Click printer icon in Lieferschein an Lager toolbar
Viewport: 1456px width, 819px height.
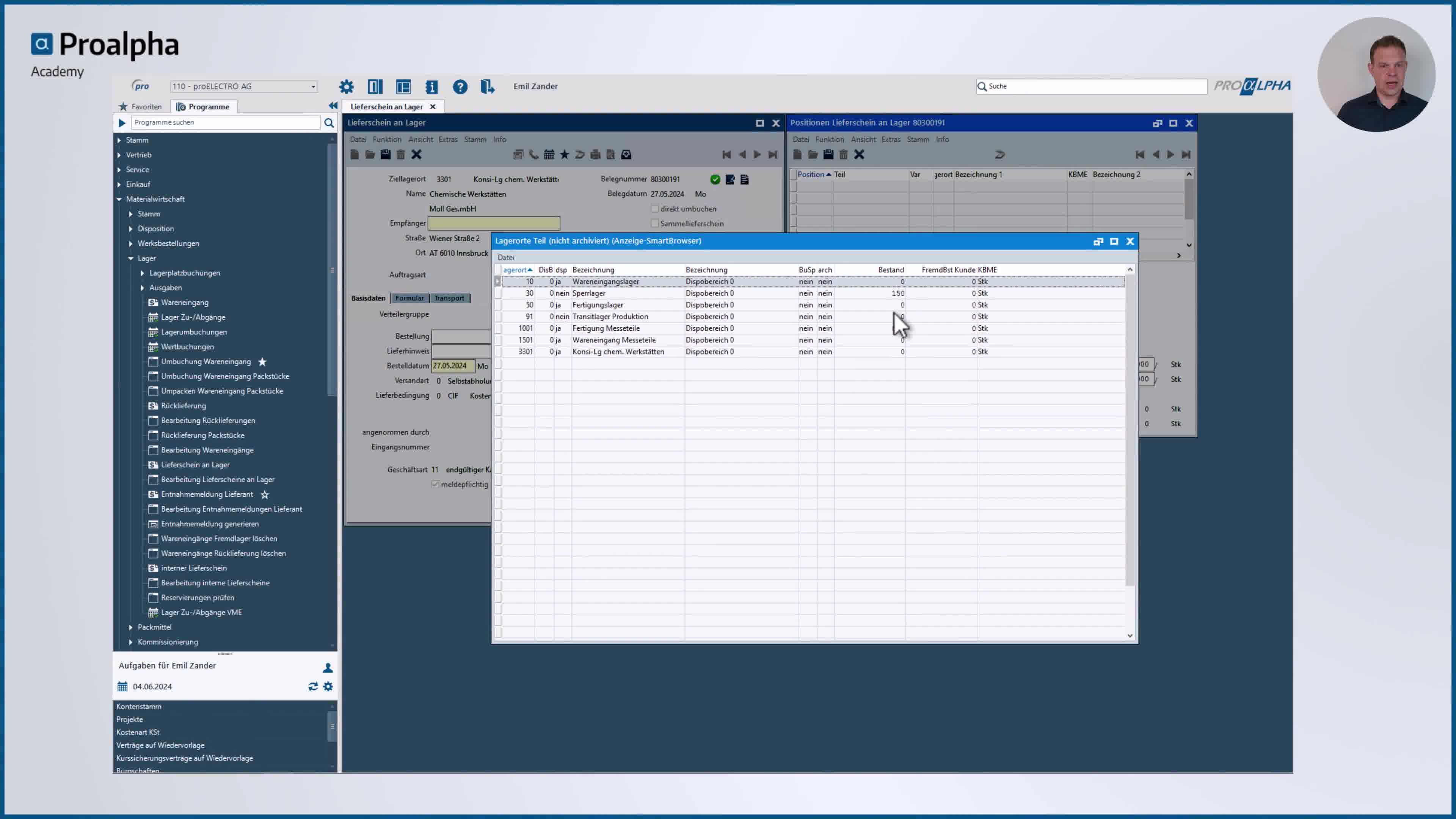(x=595, y=154)
